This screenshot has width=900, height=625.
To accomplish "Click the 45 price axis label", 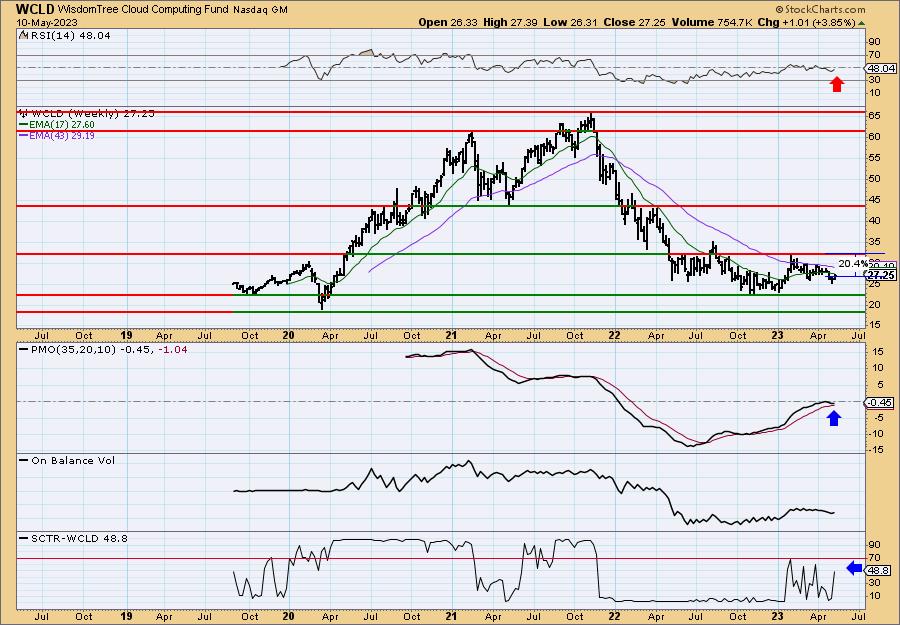I will (x=874, y=200).
